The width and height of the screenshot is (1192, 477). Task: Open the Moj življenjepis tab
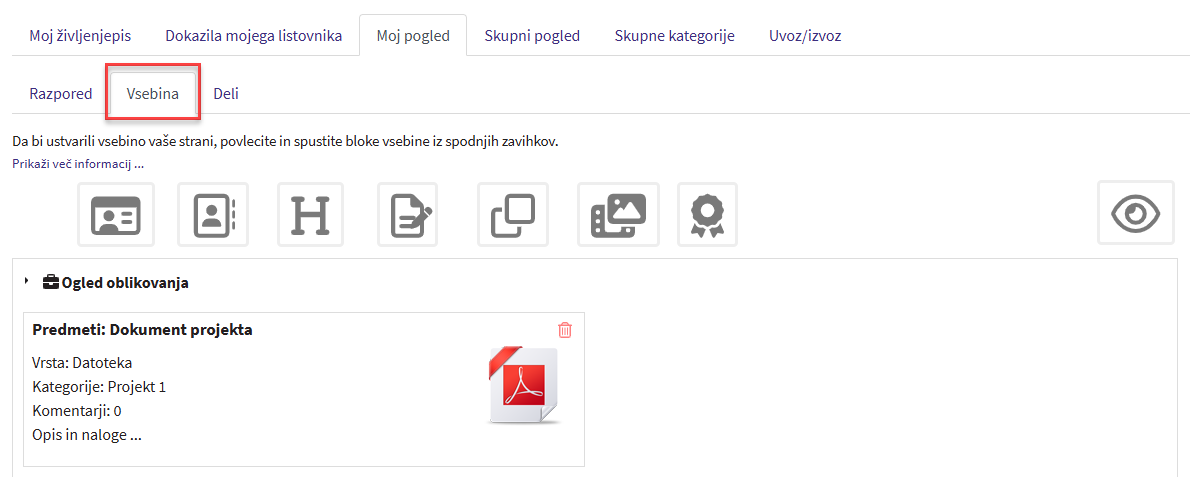[80, 36]
